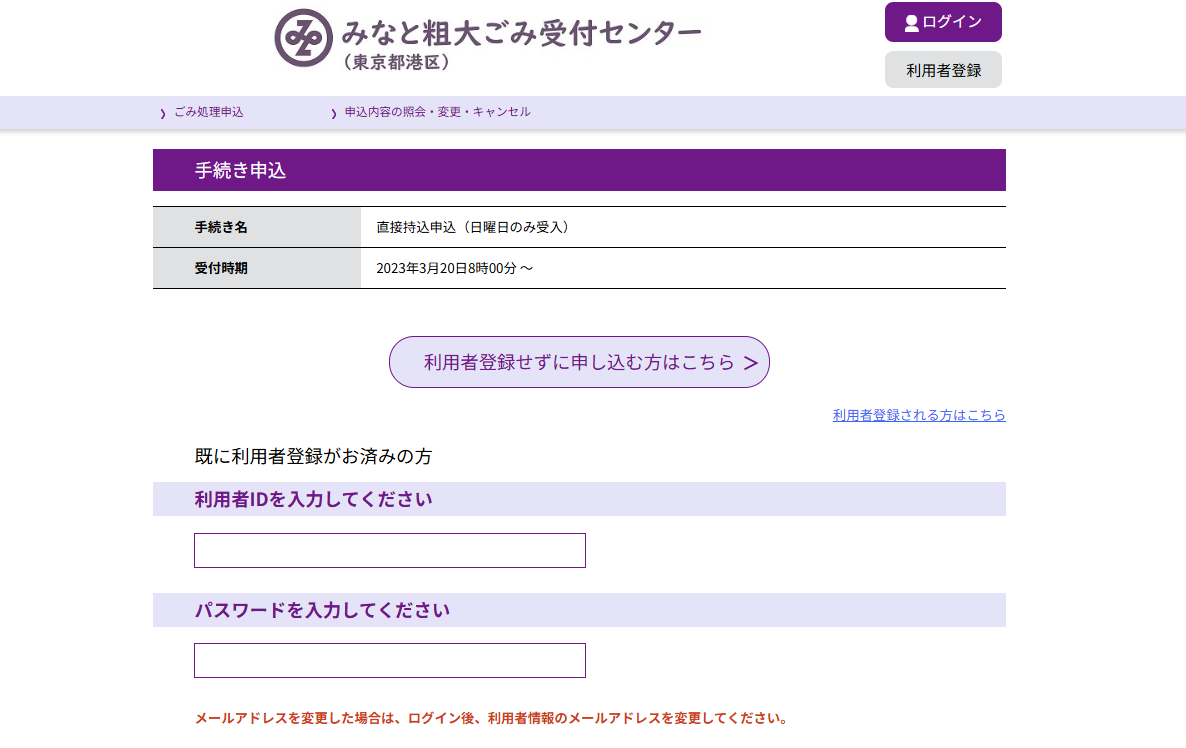
Task: Click the chevron before ごみ処理申込
Action: (163, 114)
